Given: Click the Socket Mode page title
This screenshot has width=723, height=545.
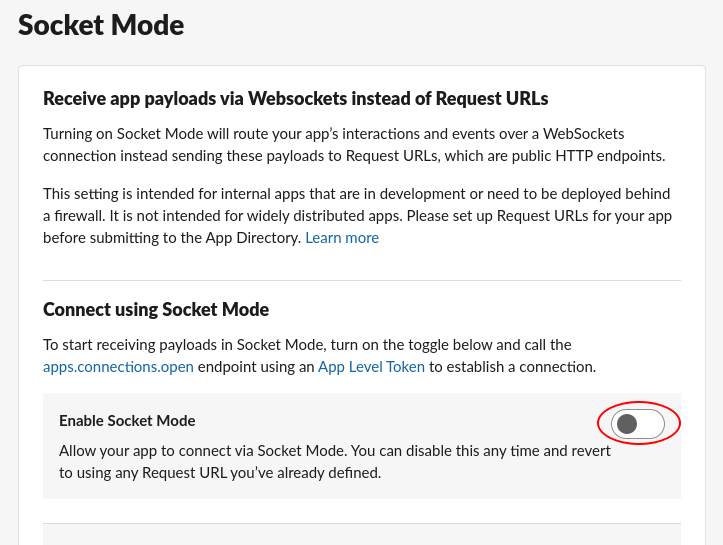Looking at the screenshot, I should 101,25.
